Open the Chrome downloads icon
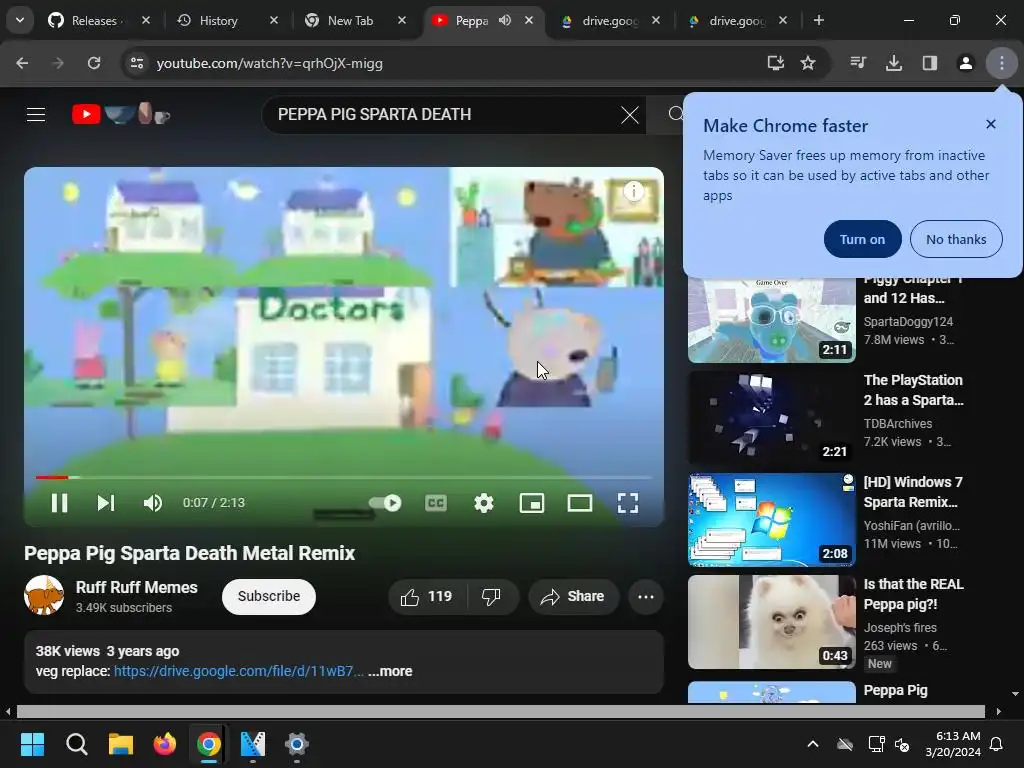 coord(893,63)
